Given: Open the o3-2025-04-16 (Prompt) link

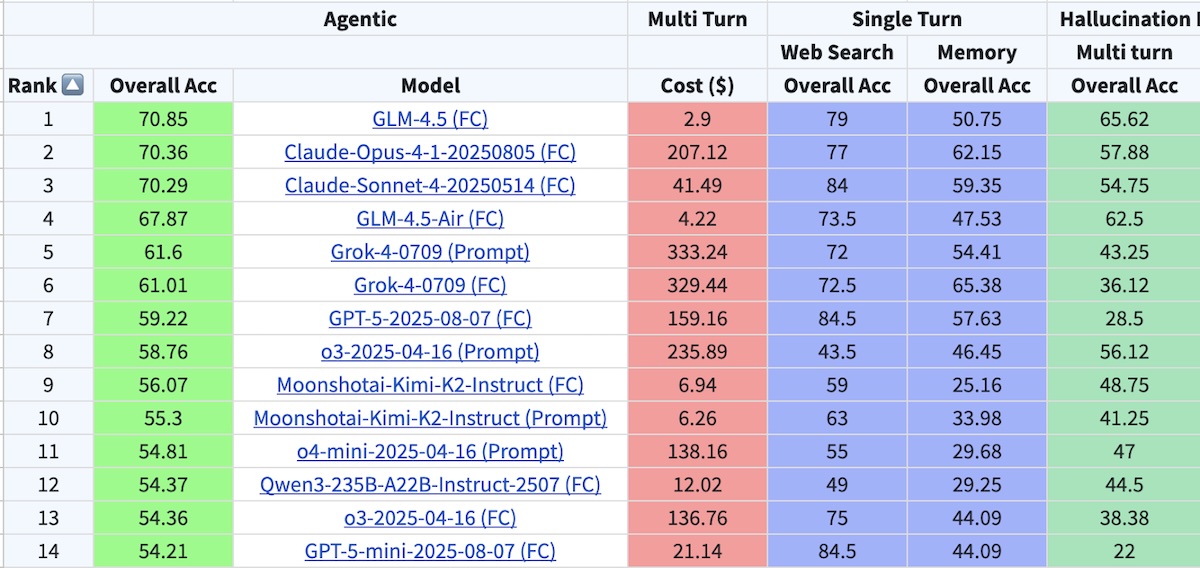Looking at the screenshot, I should (x=430, y=352).
